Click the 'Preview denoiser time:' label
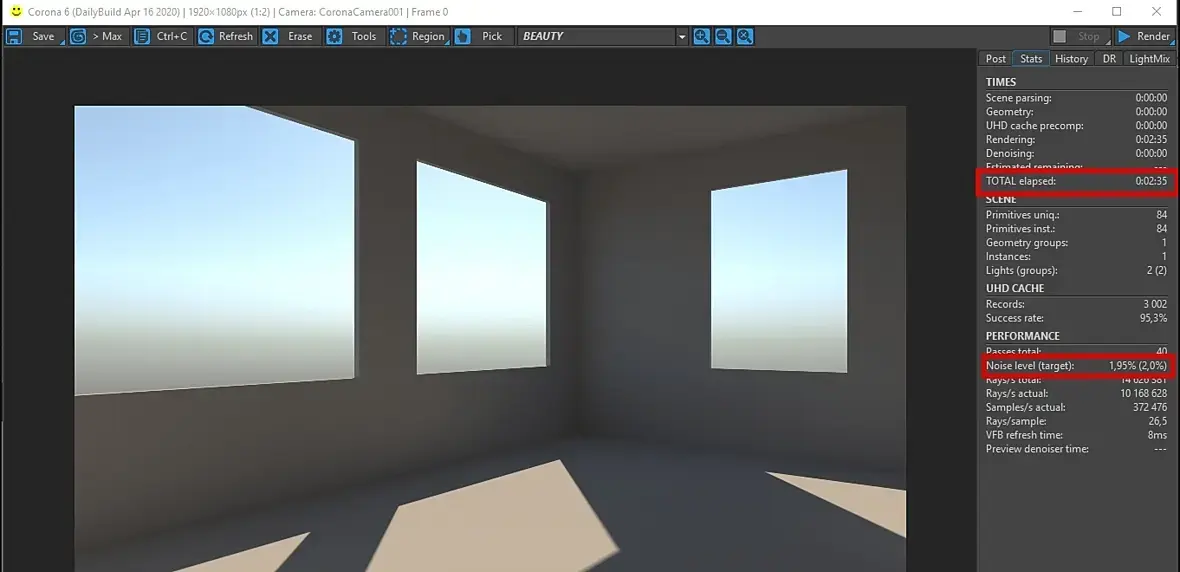The height and width of the screenshot is (572, 1180). (1037, 449)
